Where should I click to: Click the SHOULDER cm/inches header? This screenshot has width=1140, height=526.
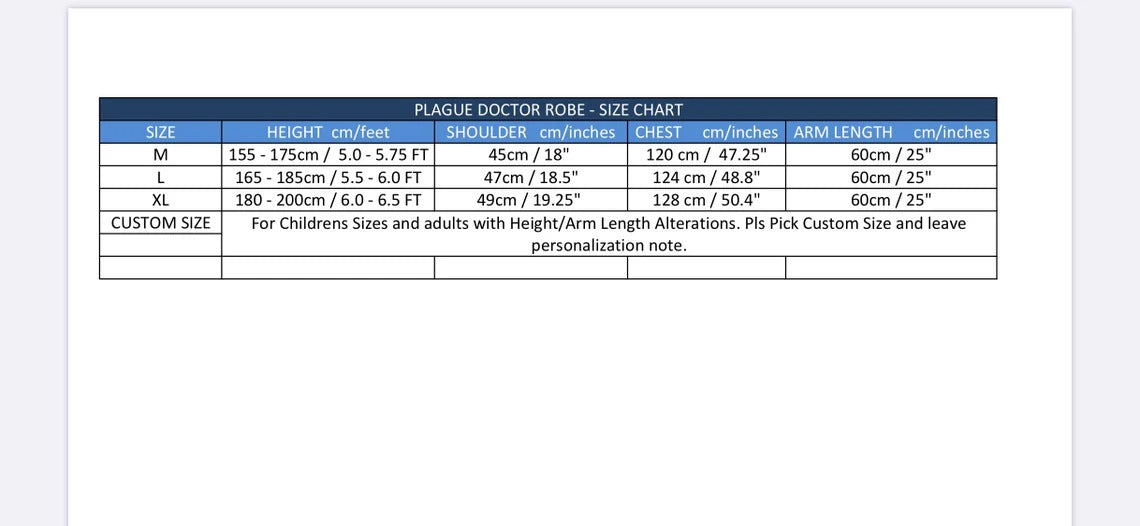[531, 132]
